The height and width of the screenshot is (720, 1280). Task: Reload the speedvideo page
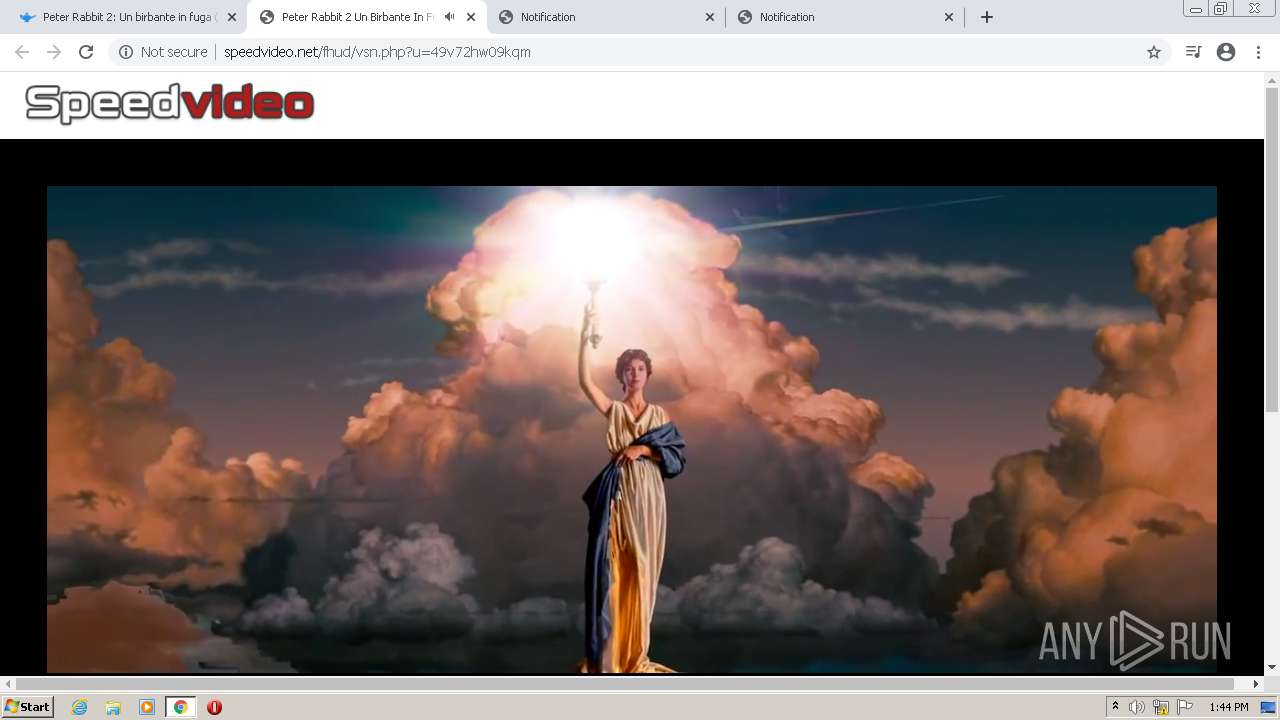click(x=86, y=52)
